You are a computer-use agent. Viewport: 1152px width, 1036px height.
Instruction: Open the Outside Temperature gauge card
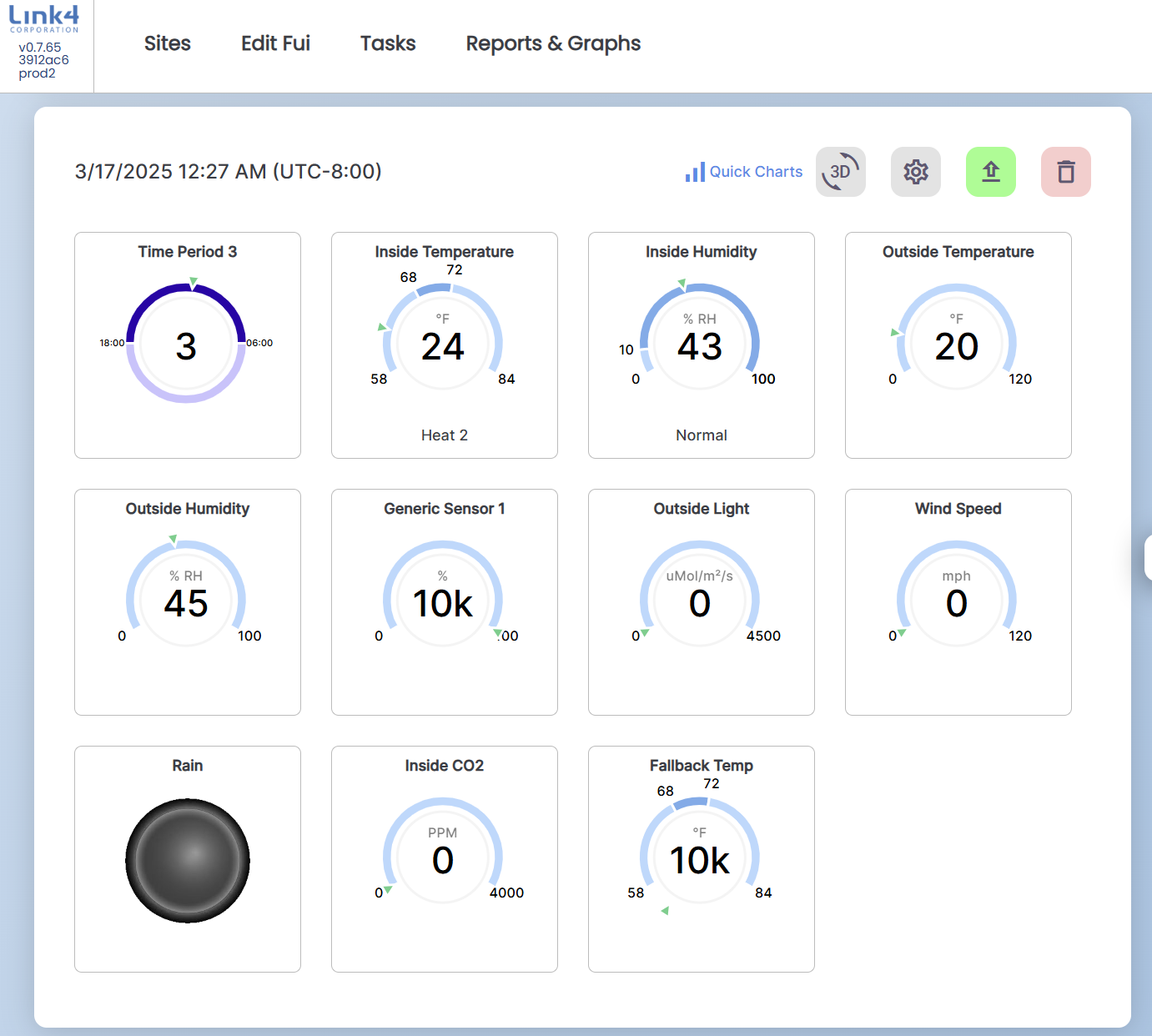click(x=958, y=345)
